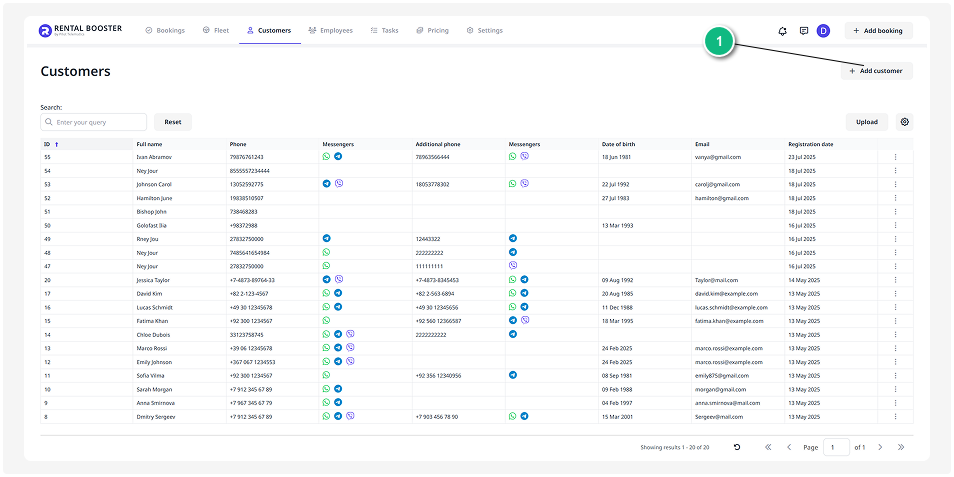Click the Rental Booster logo

(80, 31)
